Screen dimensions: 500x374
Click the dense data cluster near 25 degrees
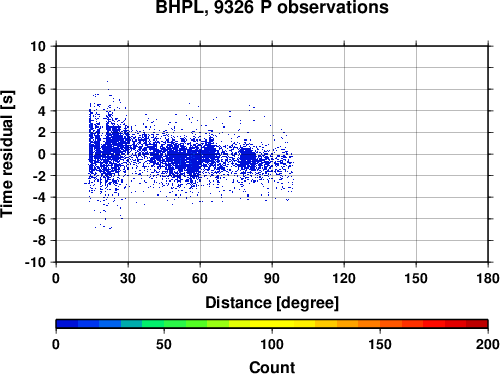pyautogui.click(x=114, y=143)
